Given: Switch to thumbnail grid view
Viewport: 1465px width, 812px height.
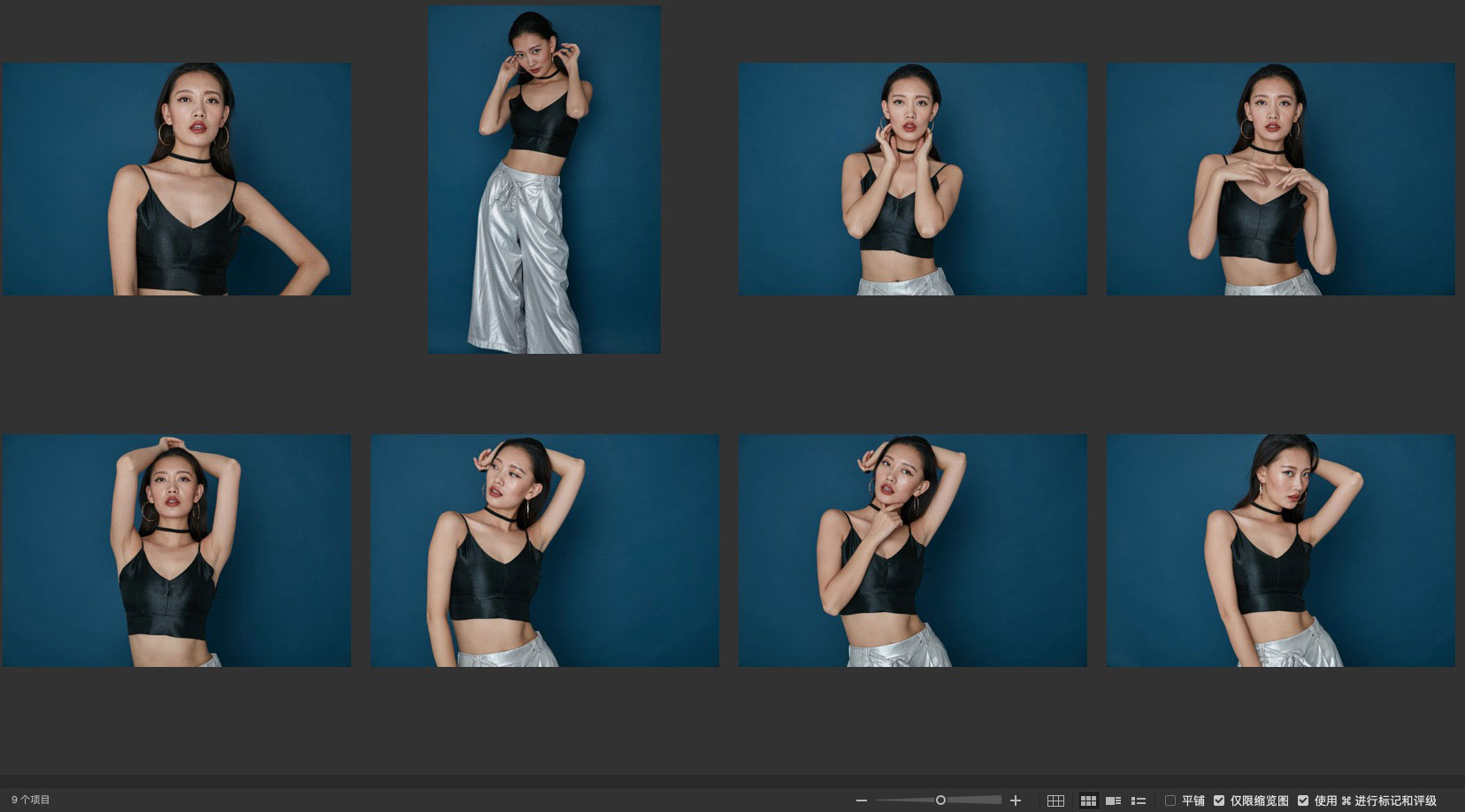Looking at the screenshot, I should click(1088, 801).
